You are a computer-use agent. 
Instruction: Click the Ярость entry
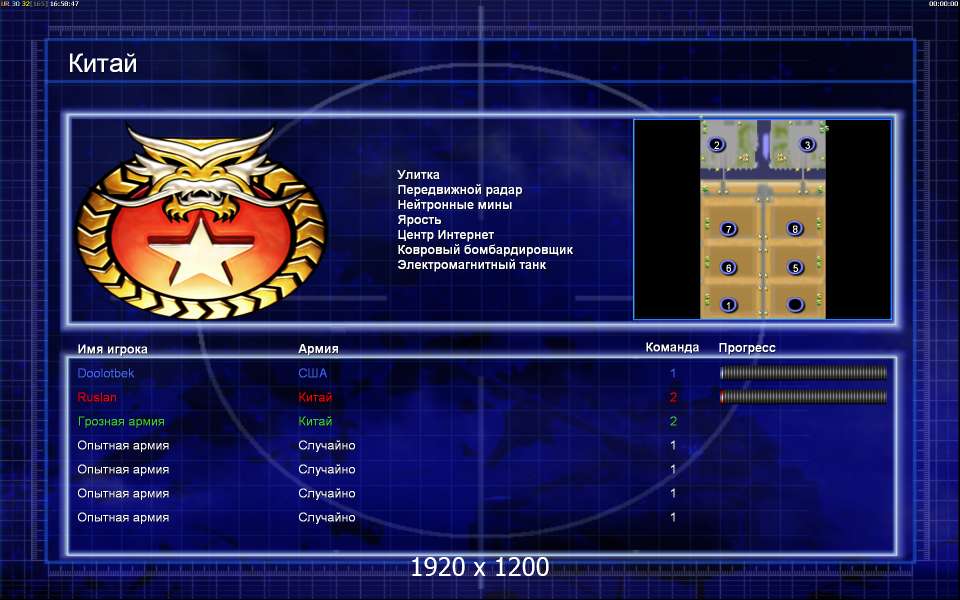tap(419, 220)
